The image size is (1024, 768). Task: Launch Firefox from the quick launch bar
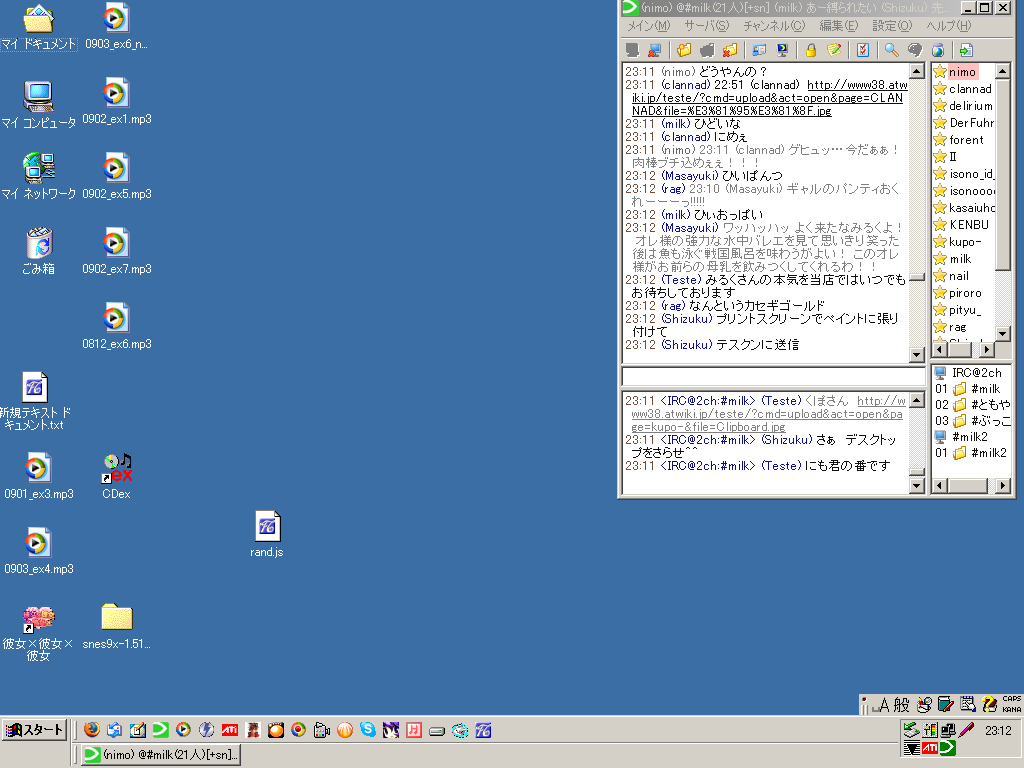click(x=91, y=730)
